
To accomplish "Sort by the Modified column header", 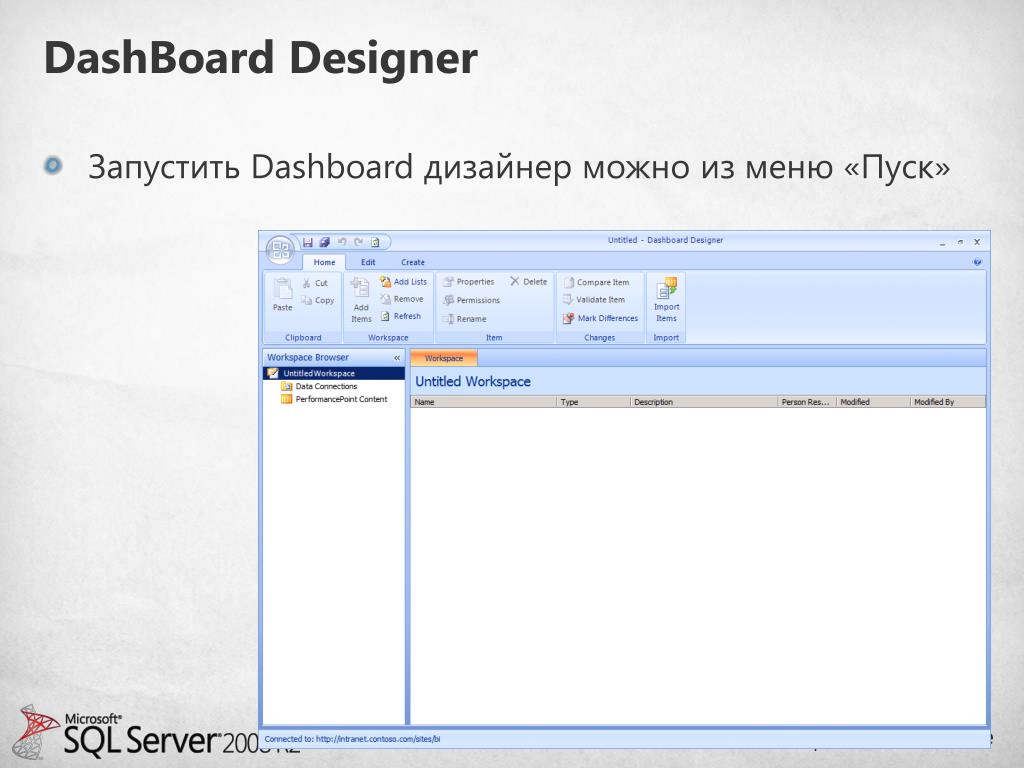I will coord(873,402).
